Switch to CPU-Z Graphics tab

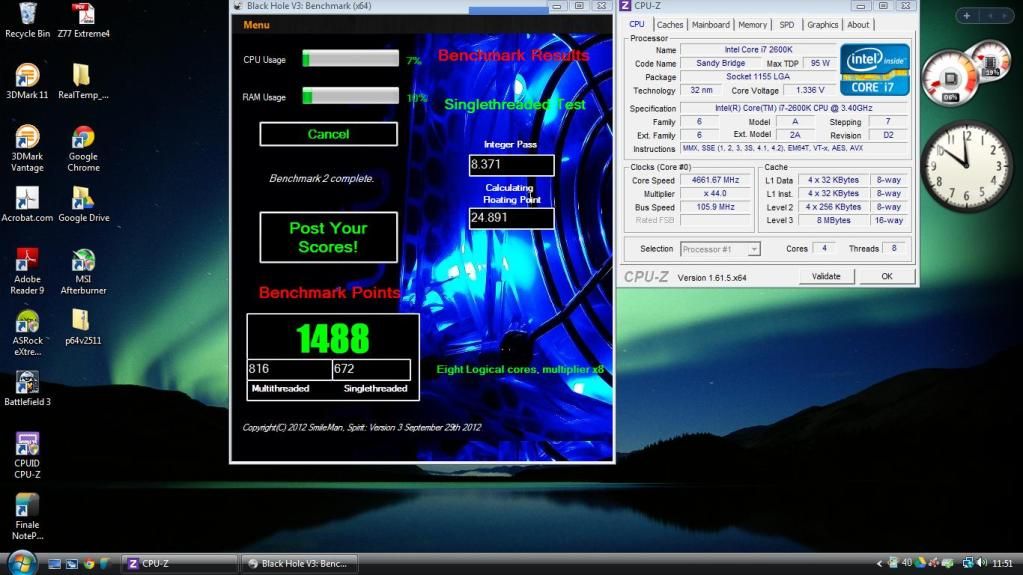click(822, 25)
